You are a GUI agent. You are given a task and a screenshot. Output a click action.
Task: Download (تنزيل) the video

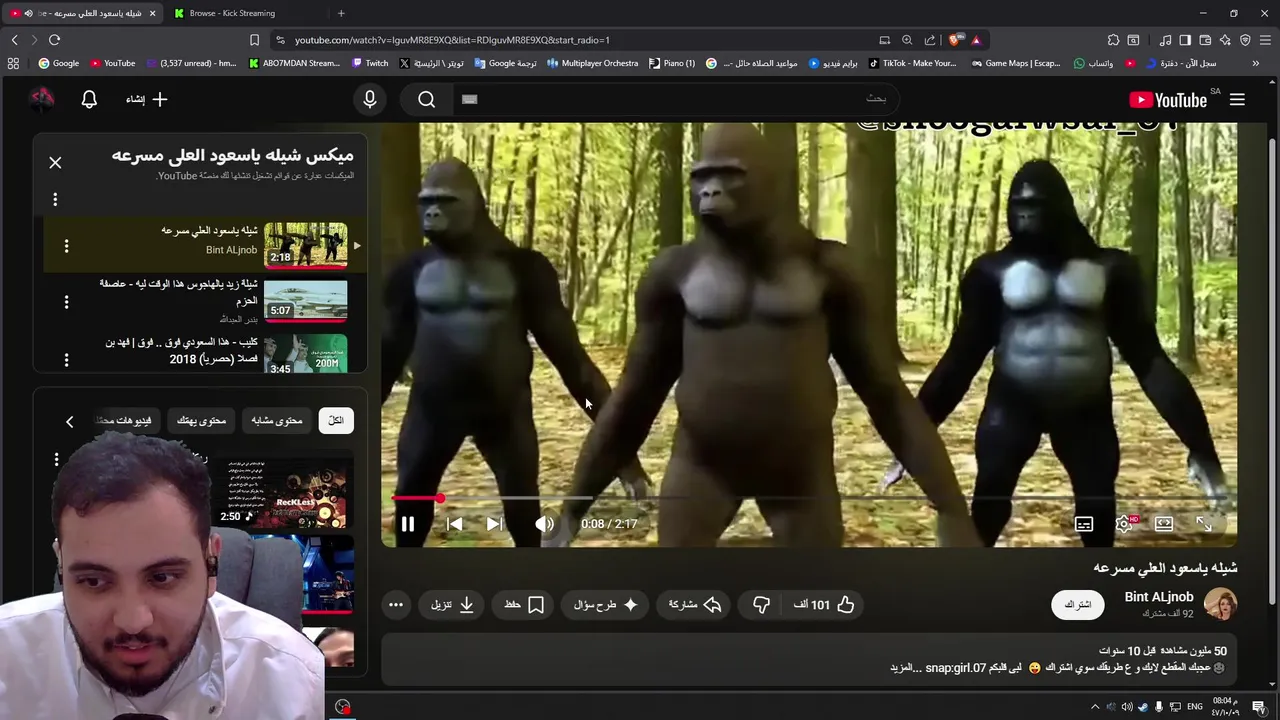coord(452,605)
